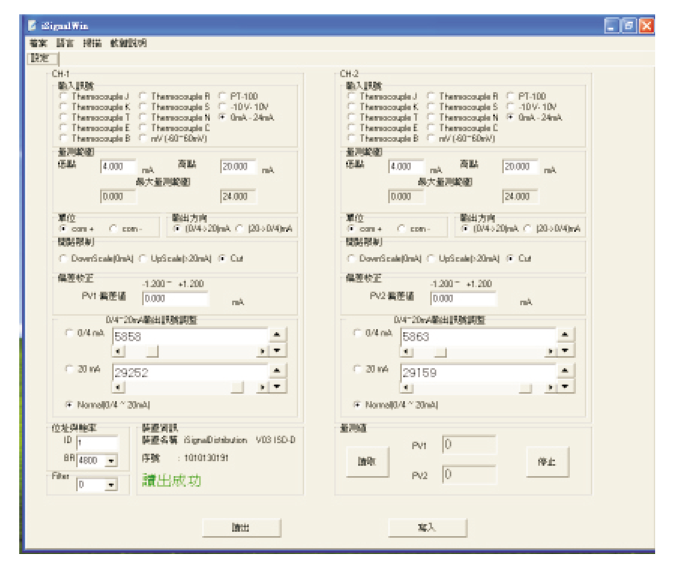Click the CH-2 20 mA value field 29159
The image size is (679, 577).
coord(478,373)
